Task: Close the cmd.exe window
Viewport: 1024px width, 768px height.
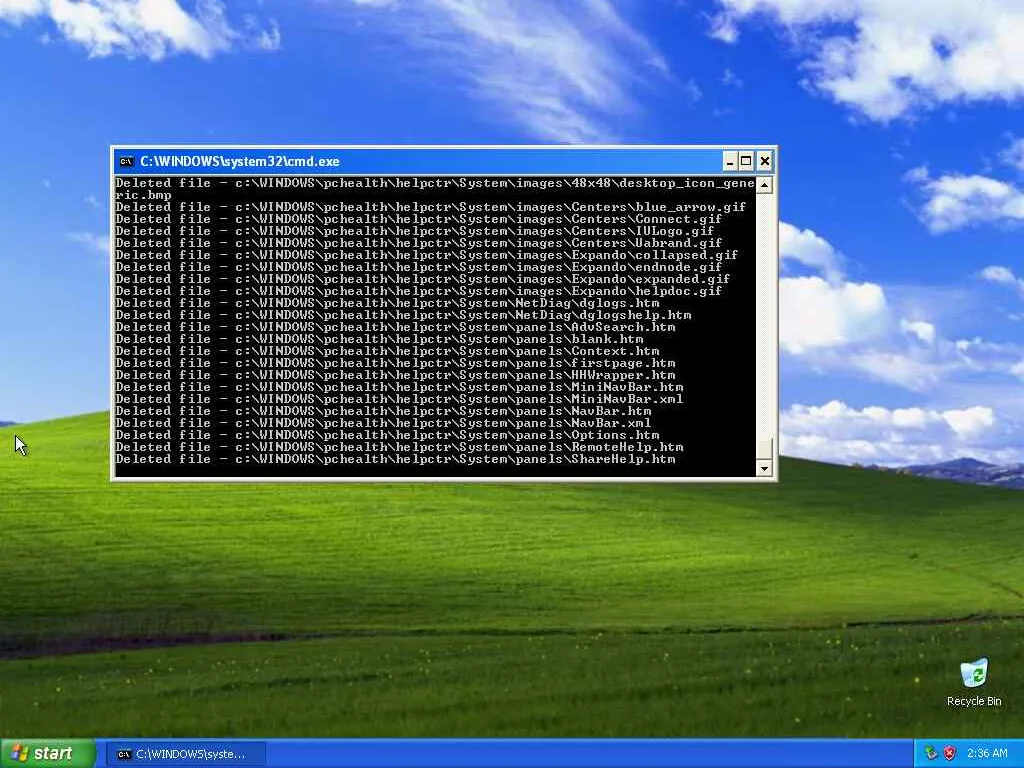Action: [765, 161]
